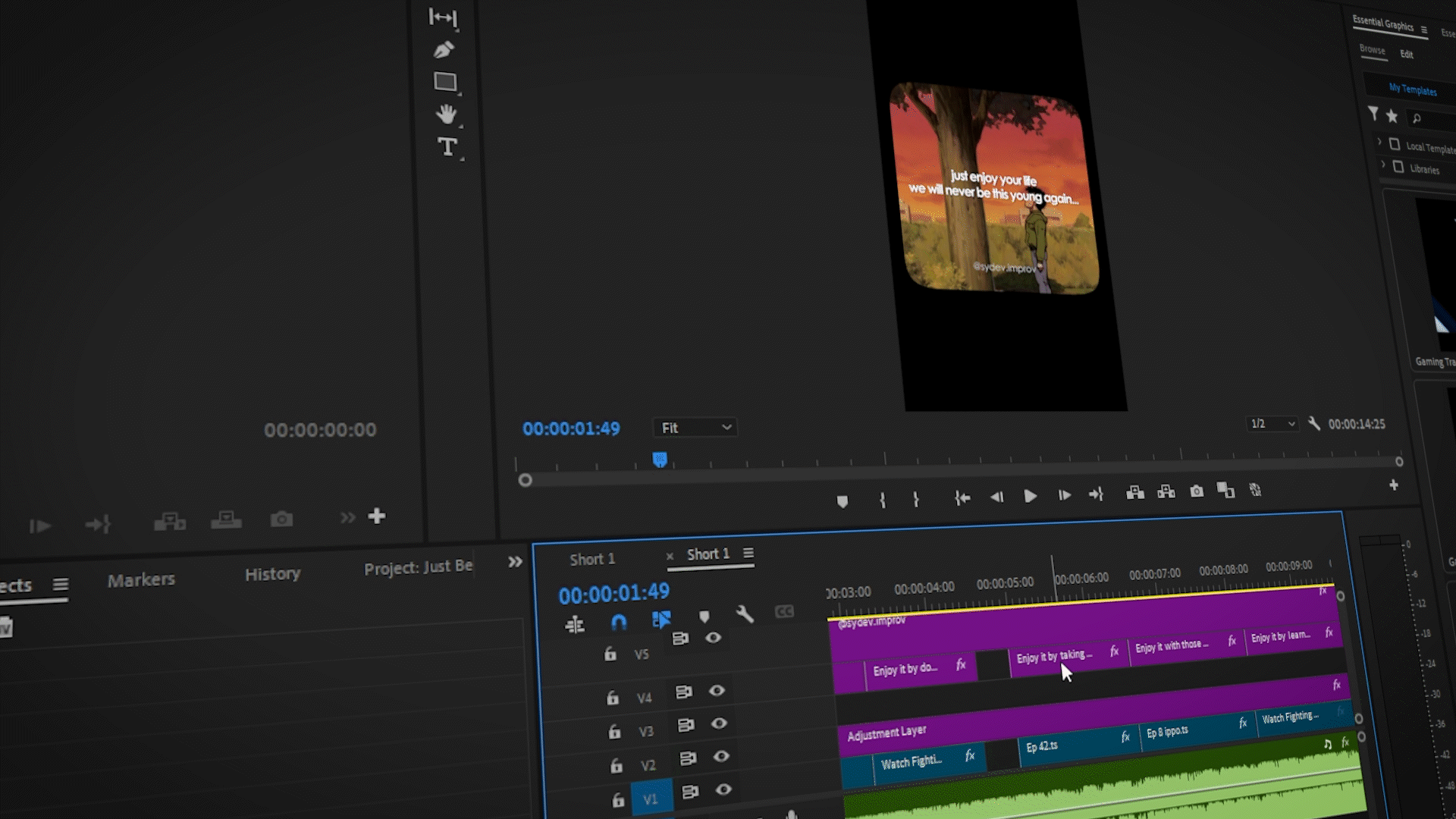This screenshot has width=1456, height=819.
Task: Open the Fit zoom level dropdown
Action: point(695,428)
